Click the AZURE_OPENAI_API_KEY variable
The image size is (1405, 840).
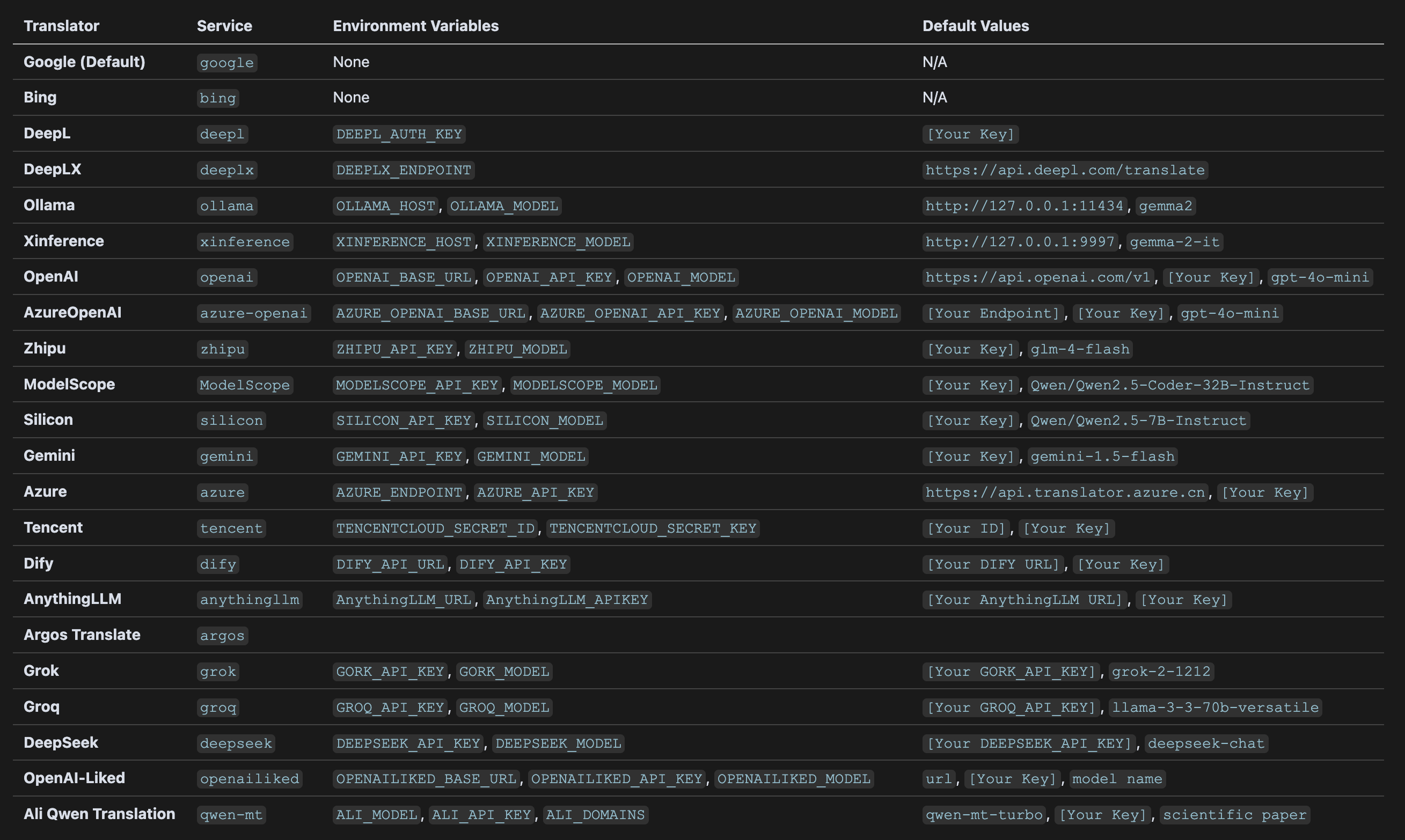click(630, 313)
